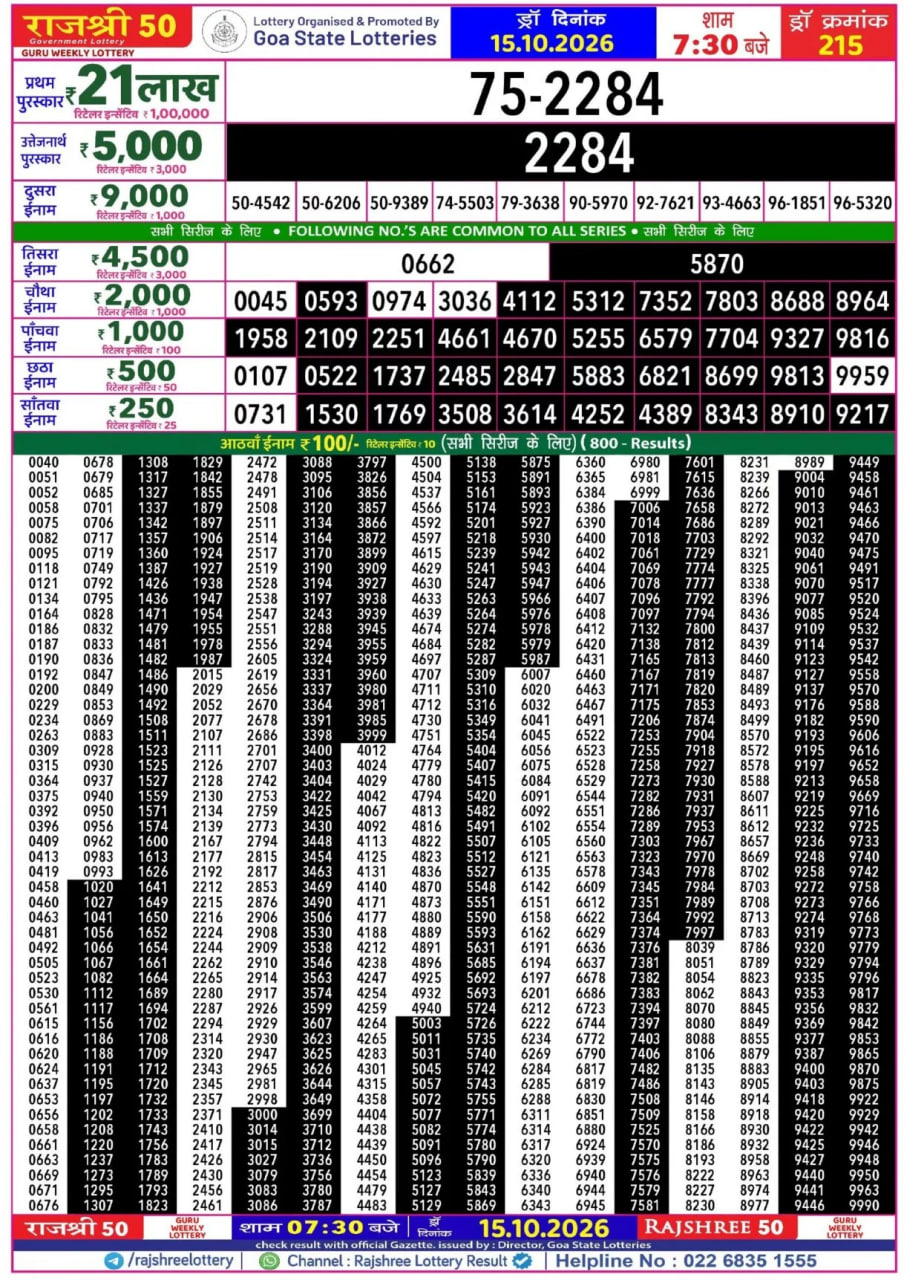The image size is (904, 1280).
Task: Select number 8989 in eighth prize table
Action: click(809, 461)
